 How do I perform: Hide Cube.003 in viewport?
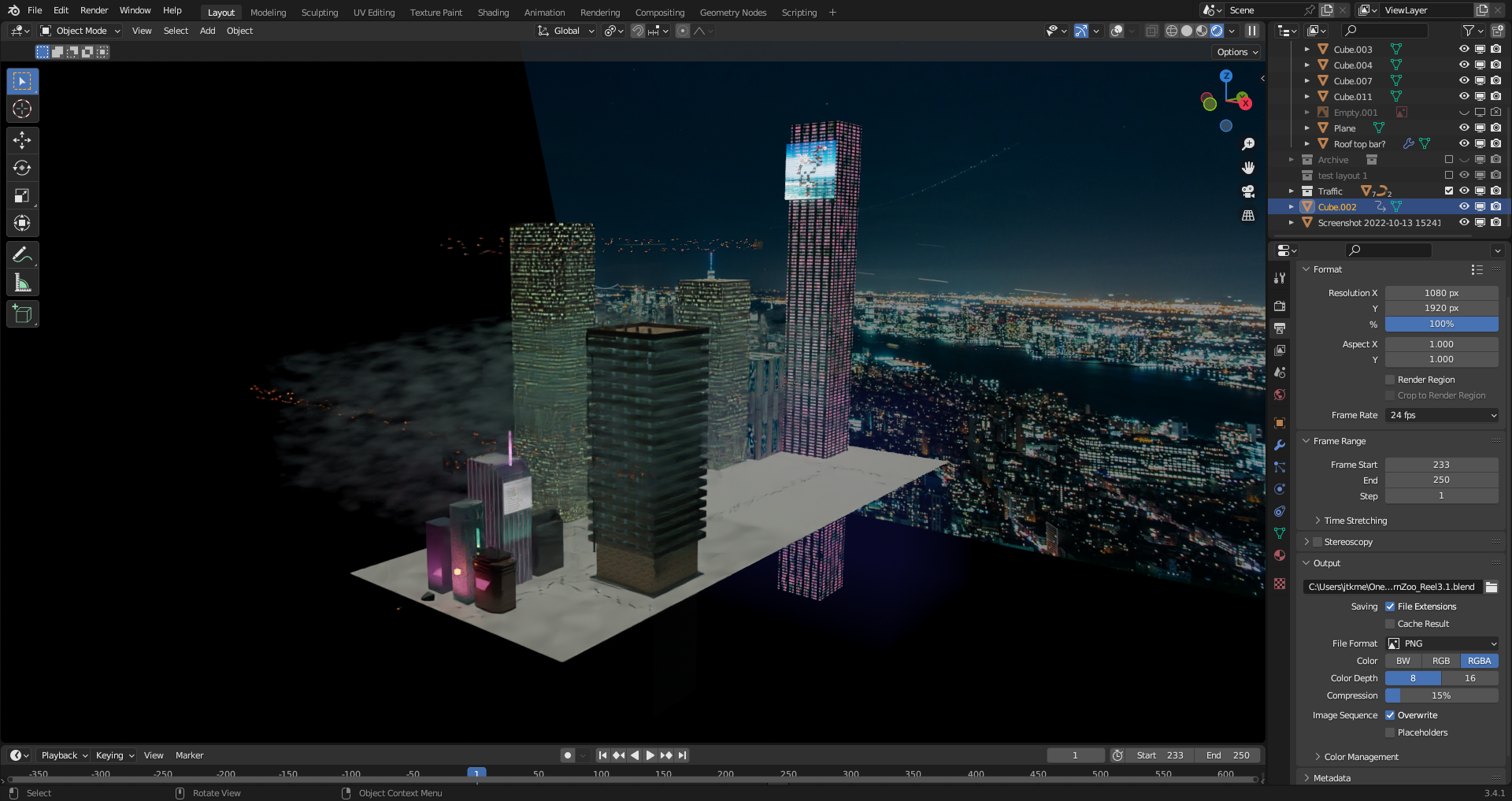point(1464,49)
